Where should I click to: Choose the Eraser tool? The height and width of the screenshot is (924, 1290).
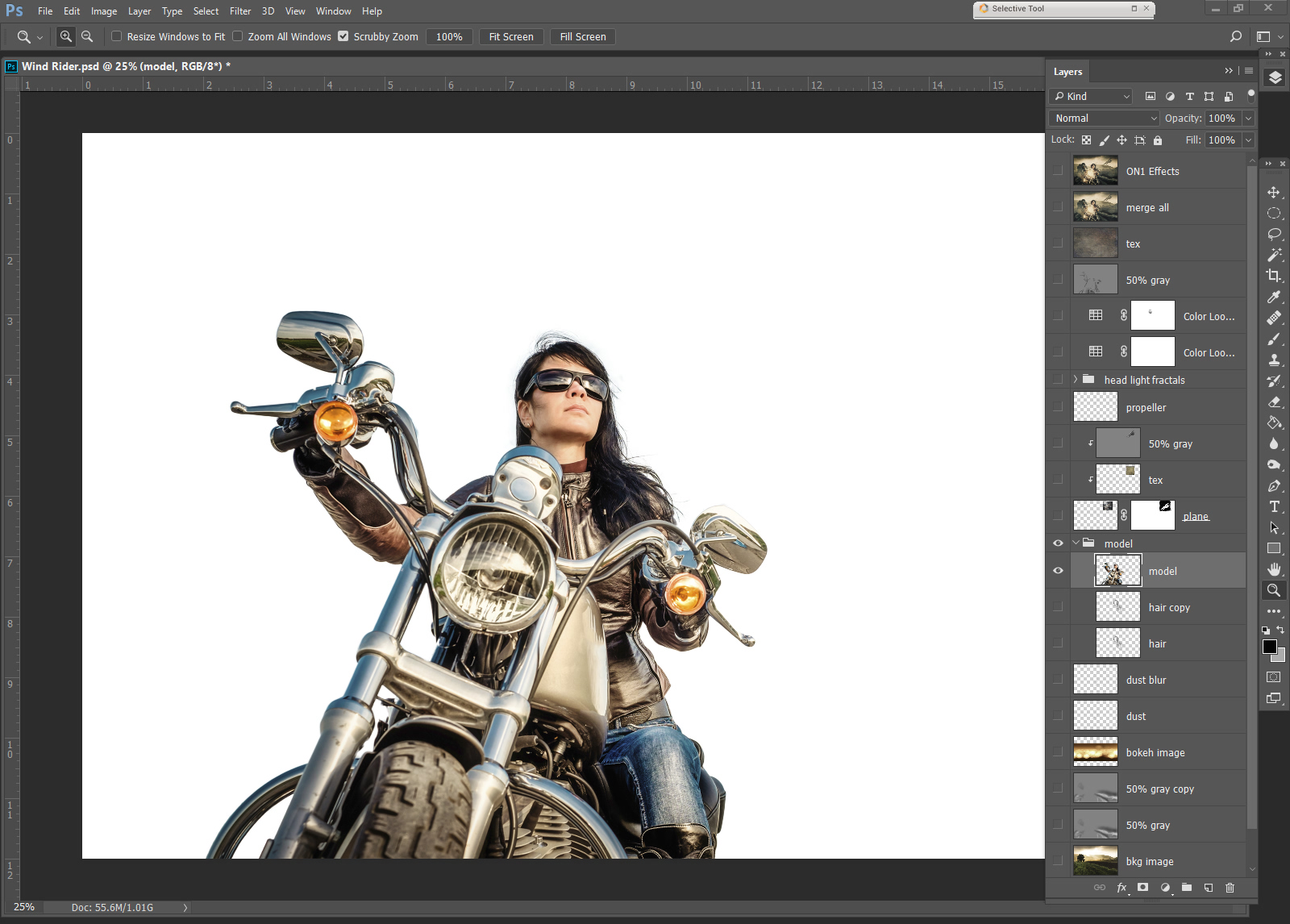tap(1273, 402)
